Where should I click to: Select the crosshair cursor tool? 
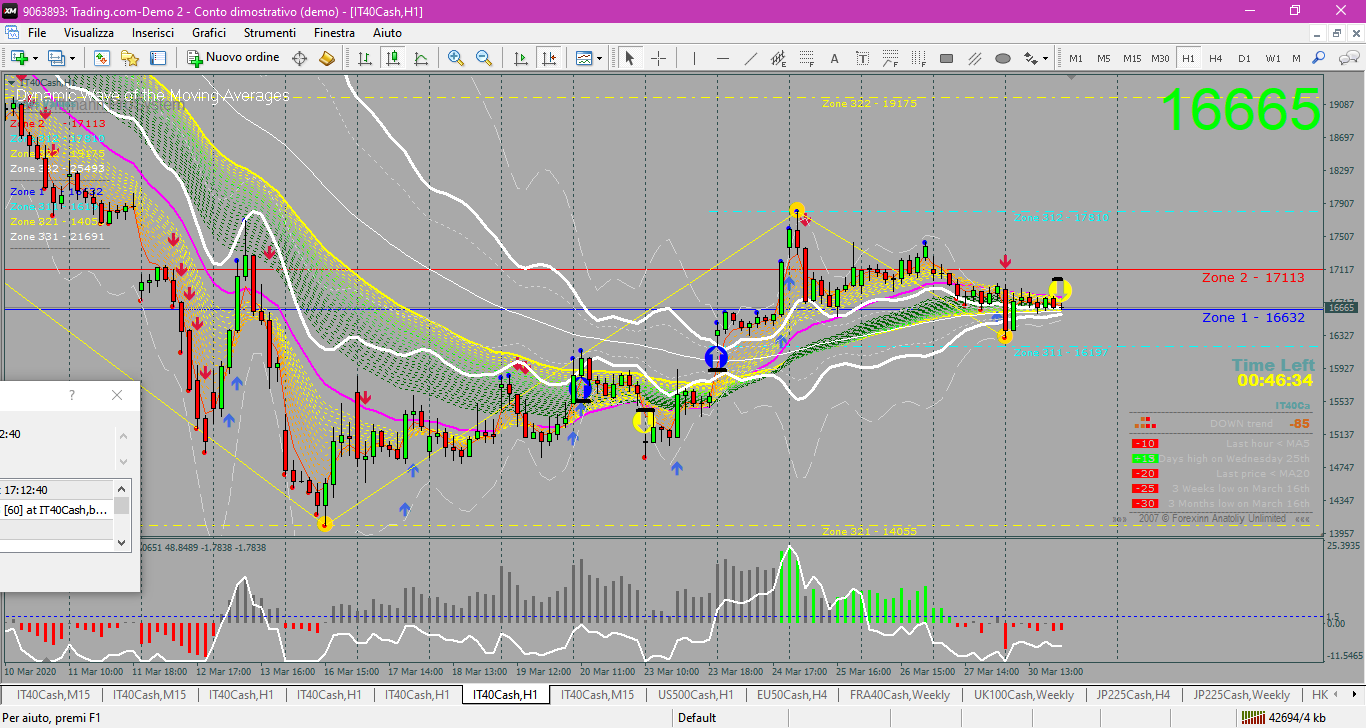(658, 58)
